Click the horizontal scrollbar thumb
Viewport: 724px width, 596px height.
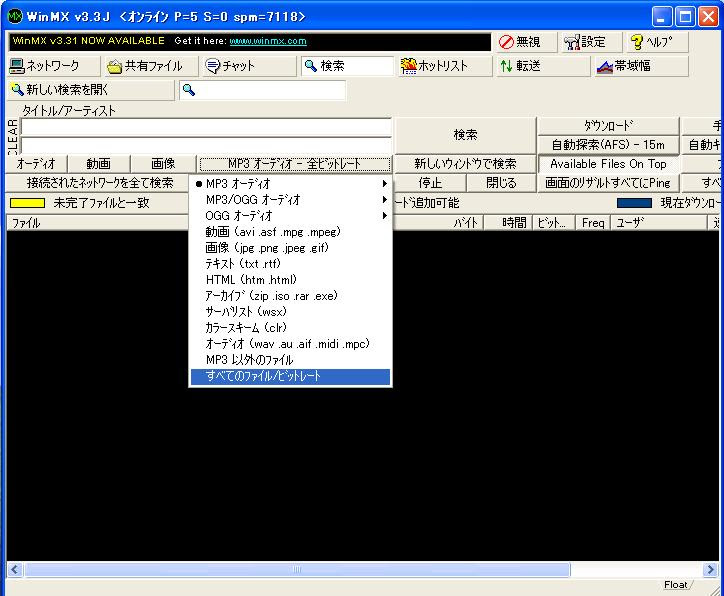click(x=297, y=569)
